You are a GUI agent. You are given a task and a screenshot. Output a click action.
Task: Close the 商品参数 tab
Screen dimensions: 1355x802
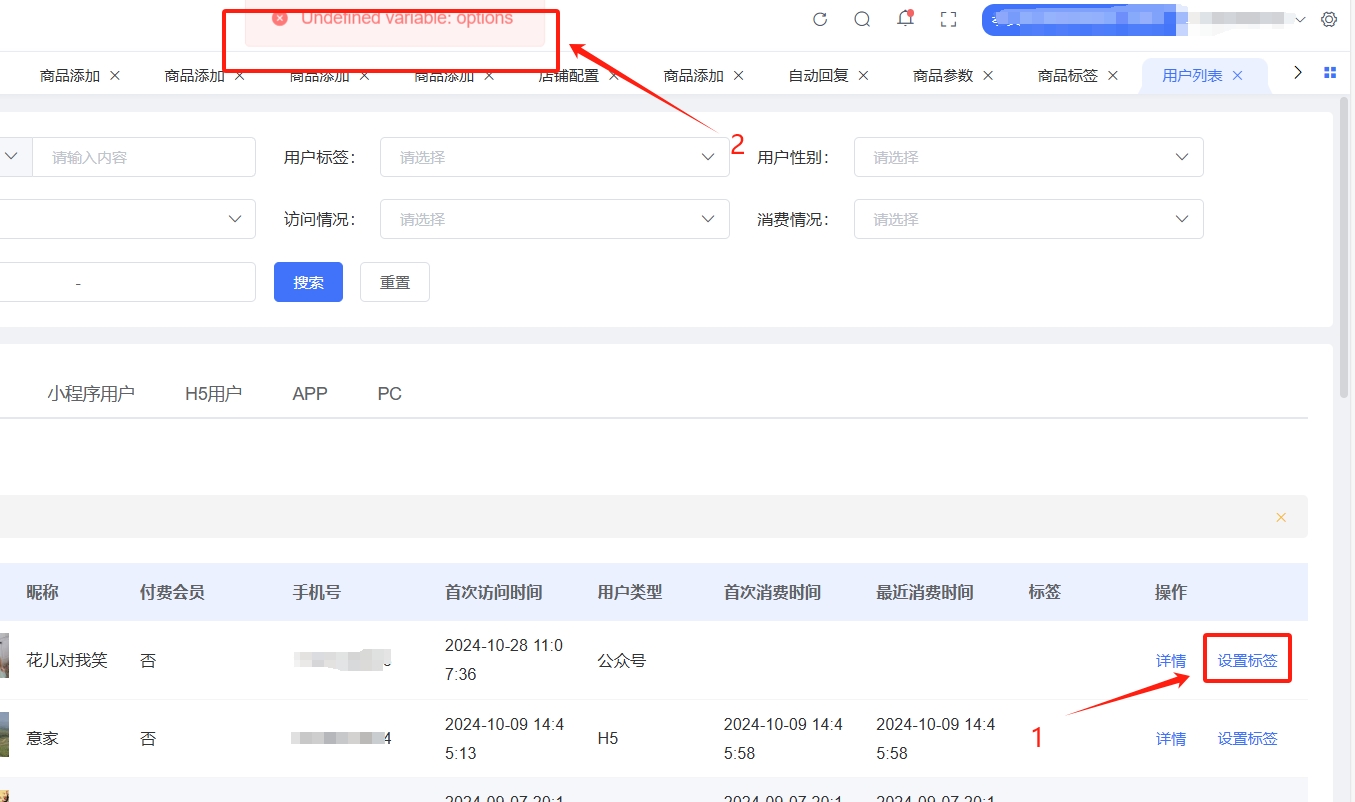click(988, 75)
